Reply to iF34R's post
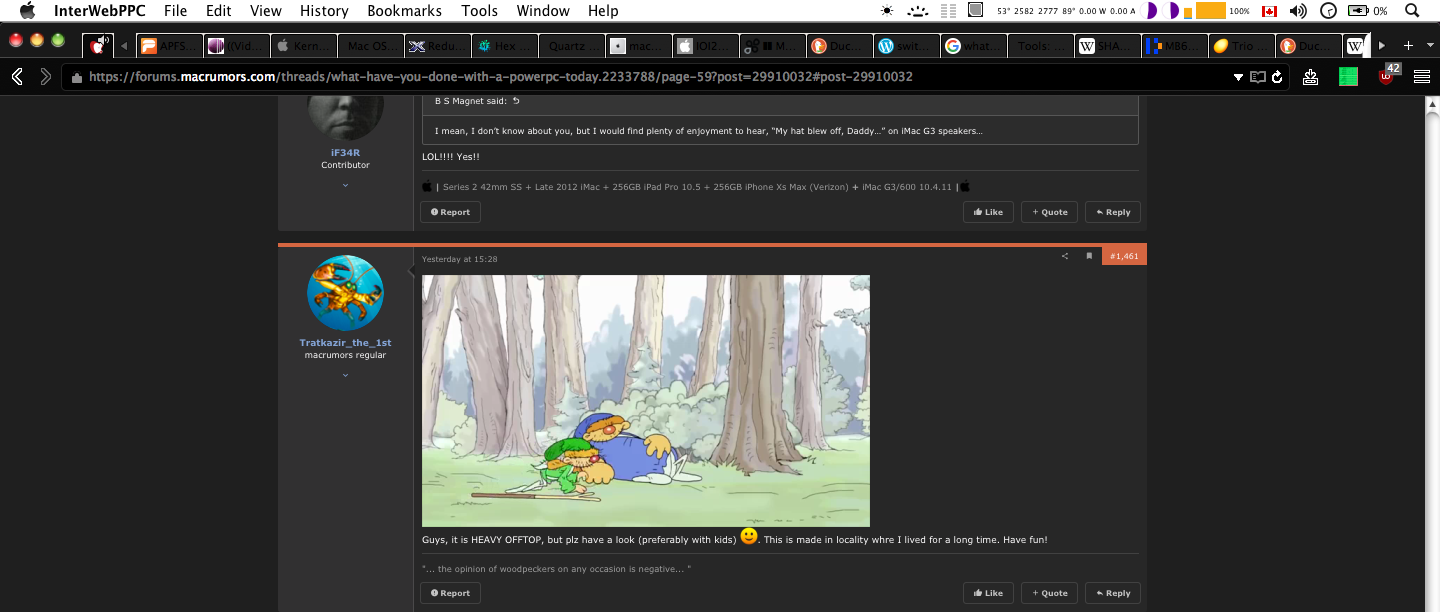The width and height of the screenshot is (1440, 612). click(1113, 212)
